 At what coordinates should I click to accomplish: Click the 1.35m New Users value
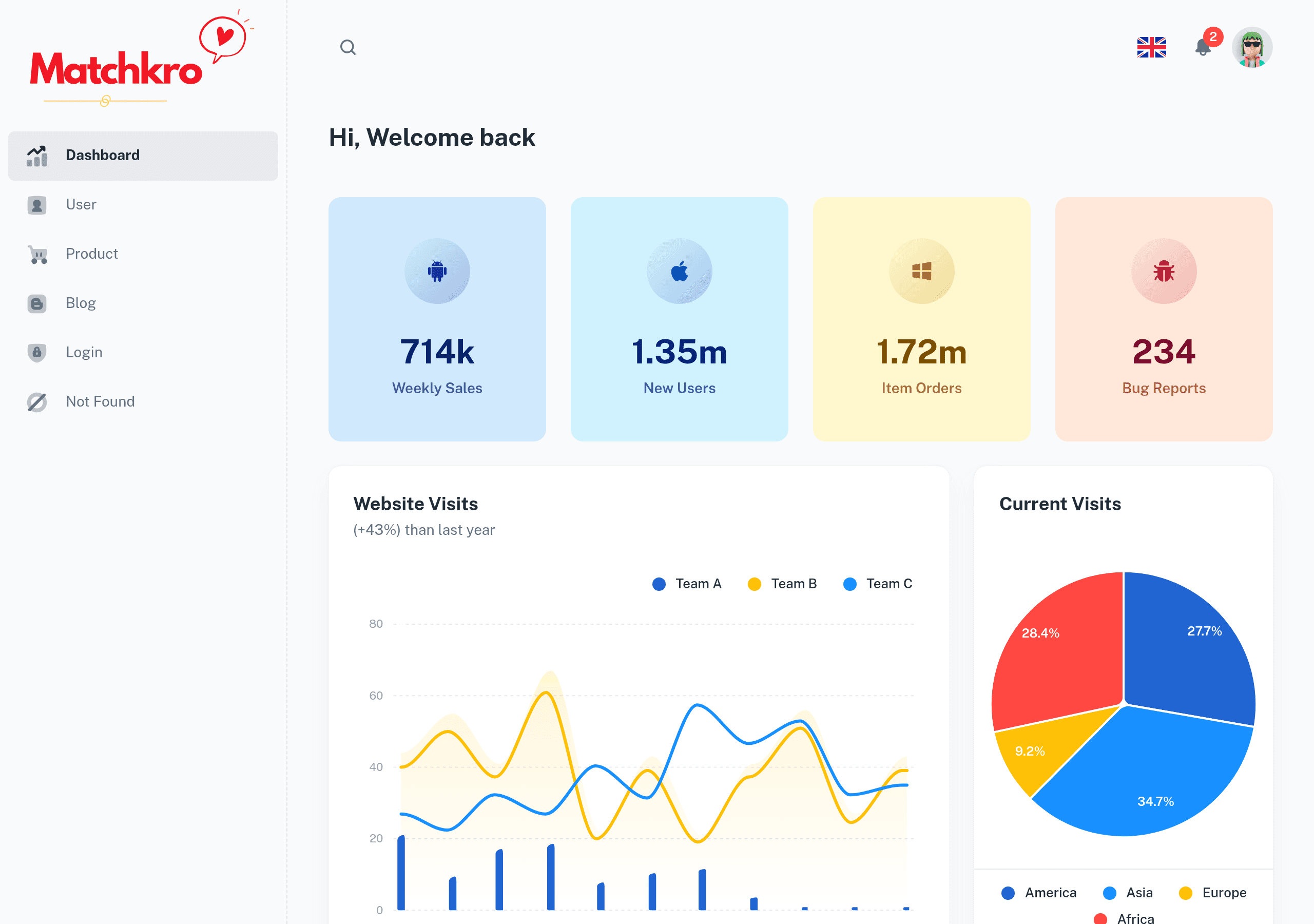pos(679,352)
